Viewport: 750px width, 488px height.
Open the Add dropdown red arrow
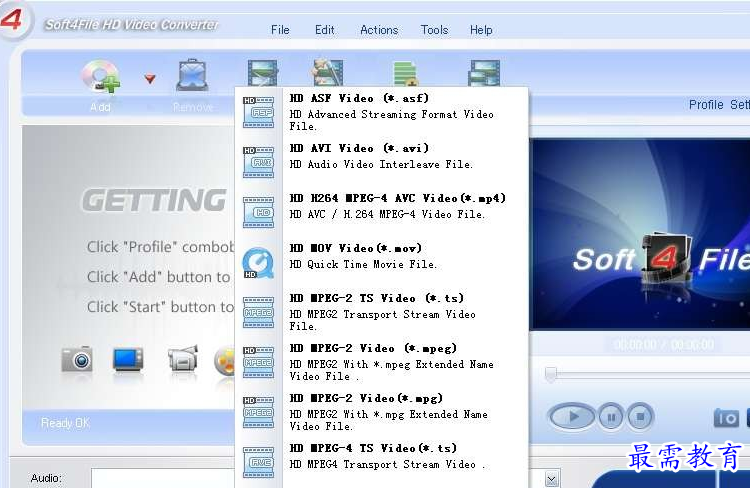click(150, 78)
